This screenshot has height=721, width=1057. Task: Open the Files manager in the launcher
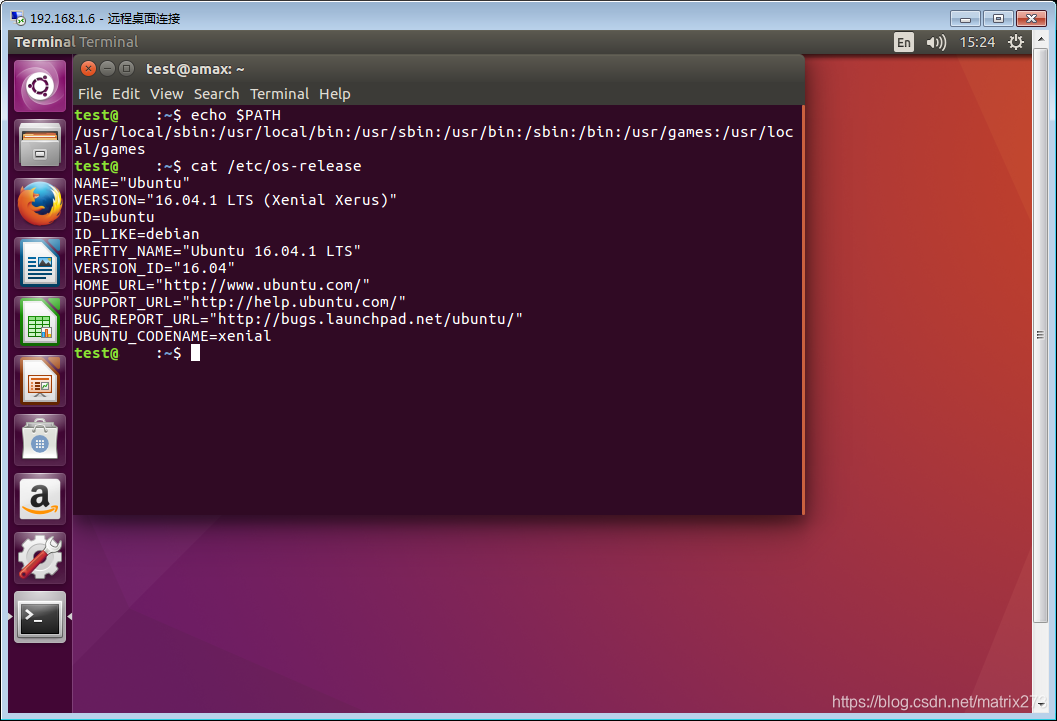[x=40, y=145]
